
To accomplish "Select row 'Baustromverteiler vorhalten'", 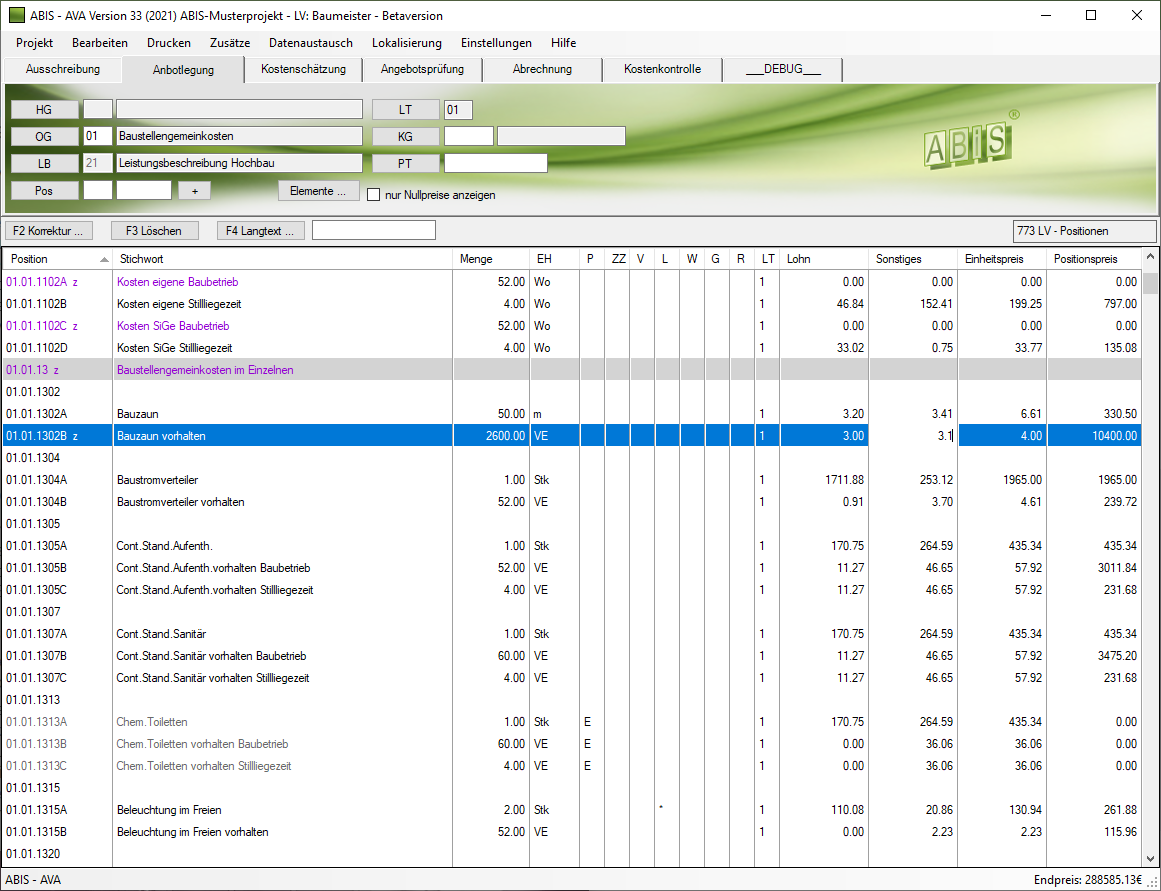I will tap(572, 502).
